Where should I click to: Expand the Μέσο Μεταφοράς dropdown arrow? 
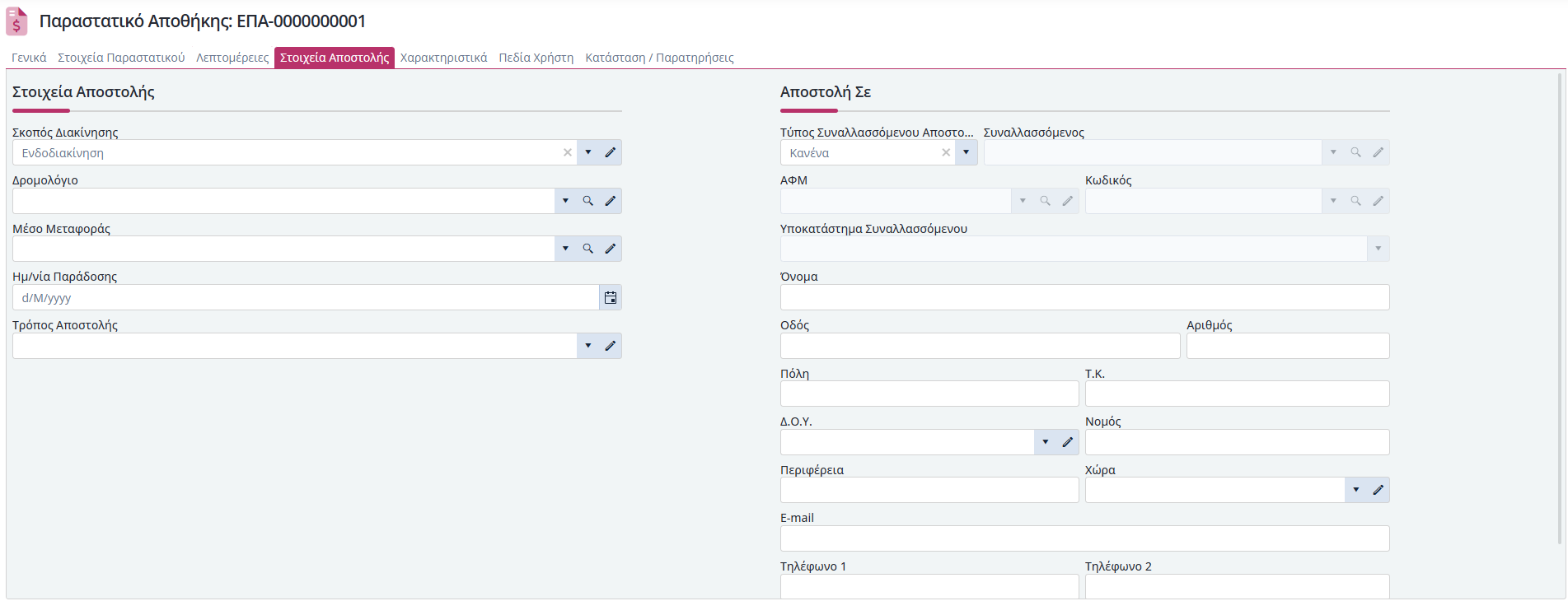566,249
